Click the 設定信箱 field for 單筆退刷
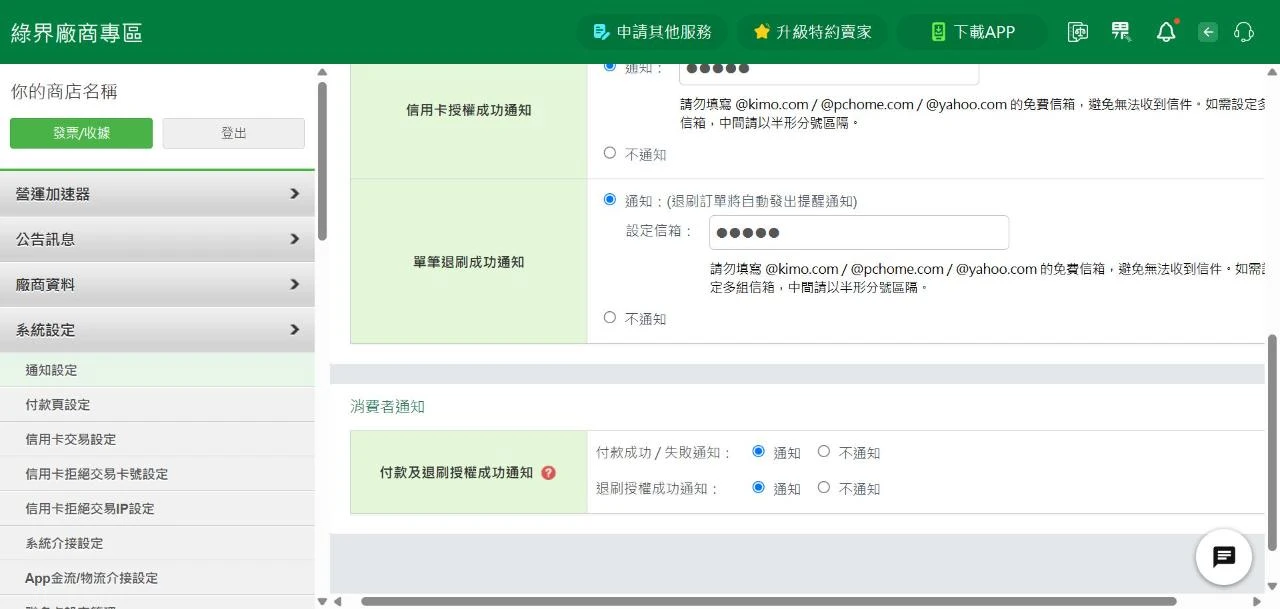The height and width of the screenshot is (609, 1280). click(x=859, y=233)
